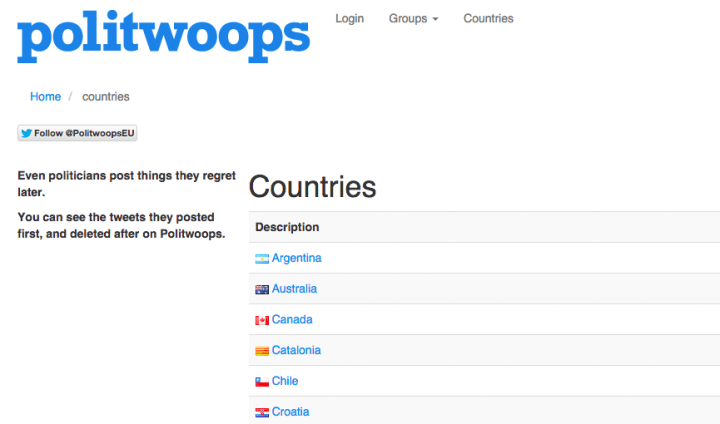Open the Login page

[349, 18]
